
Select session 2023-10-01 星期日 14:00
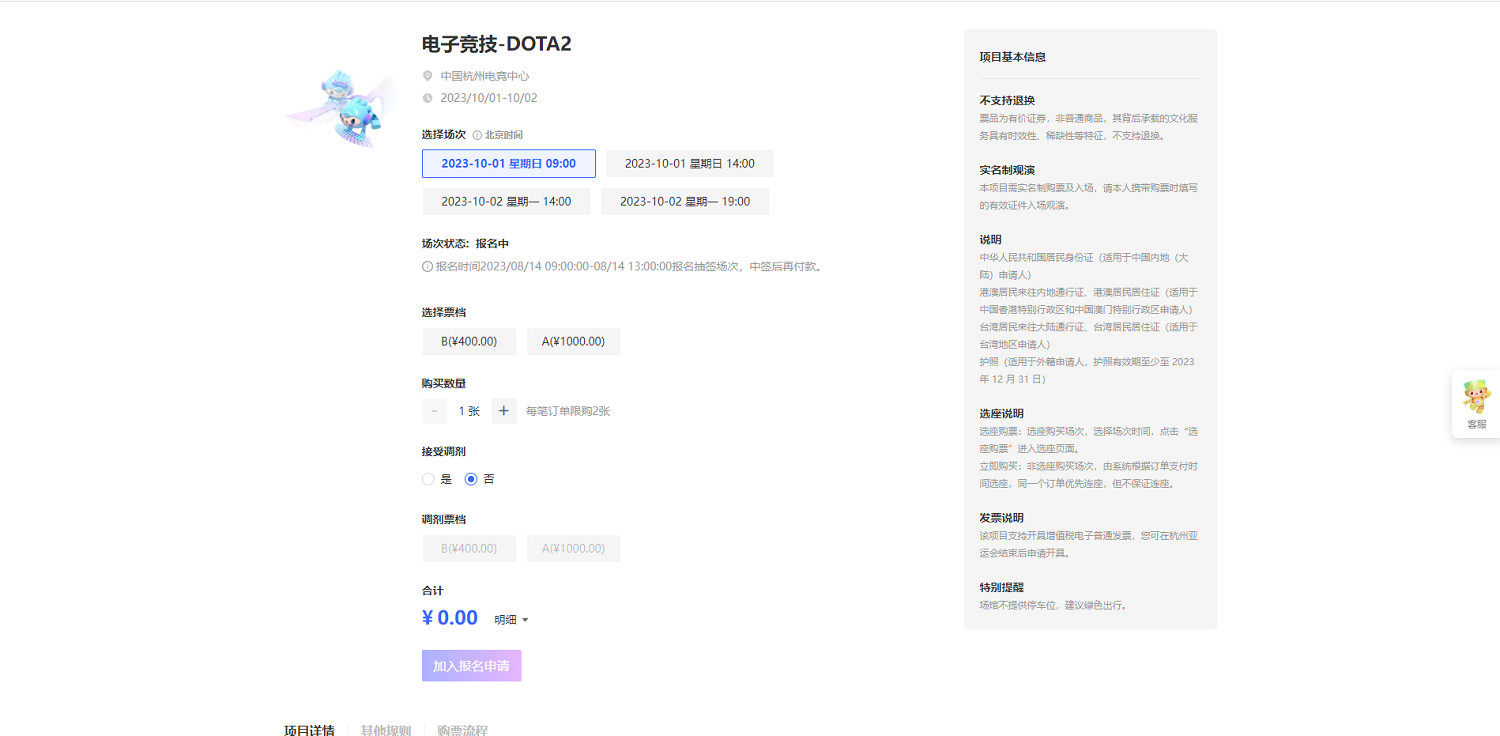tap(689, 163)
